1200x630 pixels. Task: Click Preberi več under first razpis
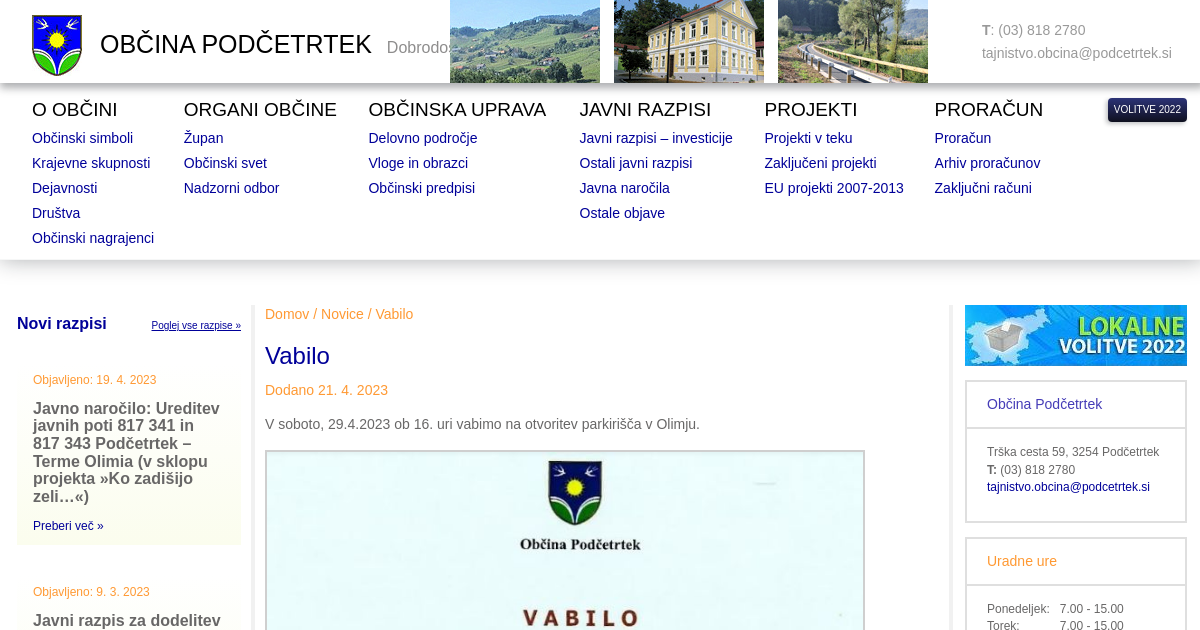68,526
